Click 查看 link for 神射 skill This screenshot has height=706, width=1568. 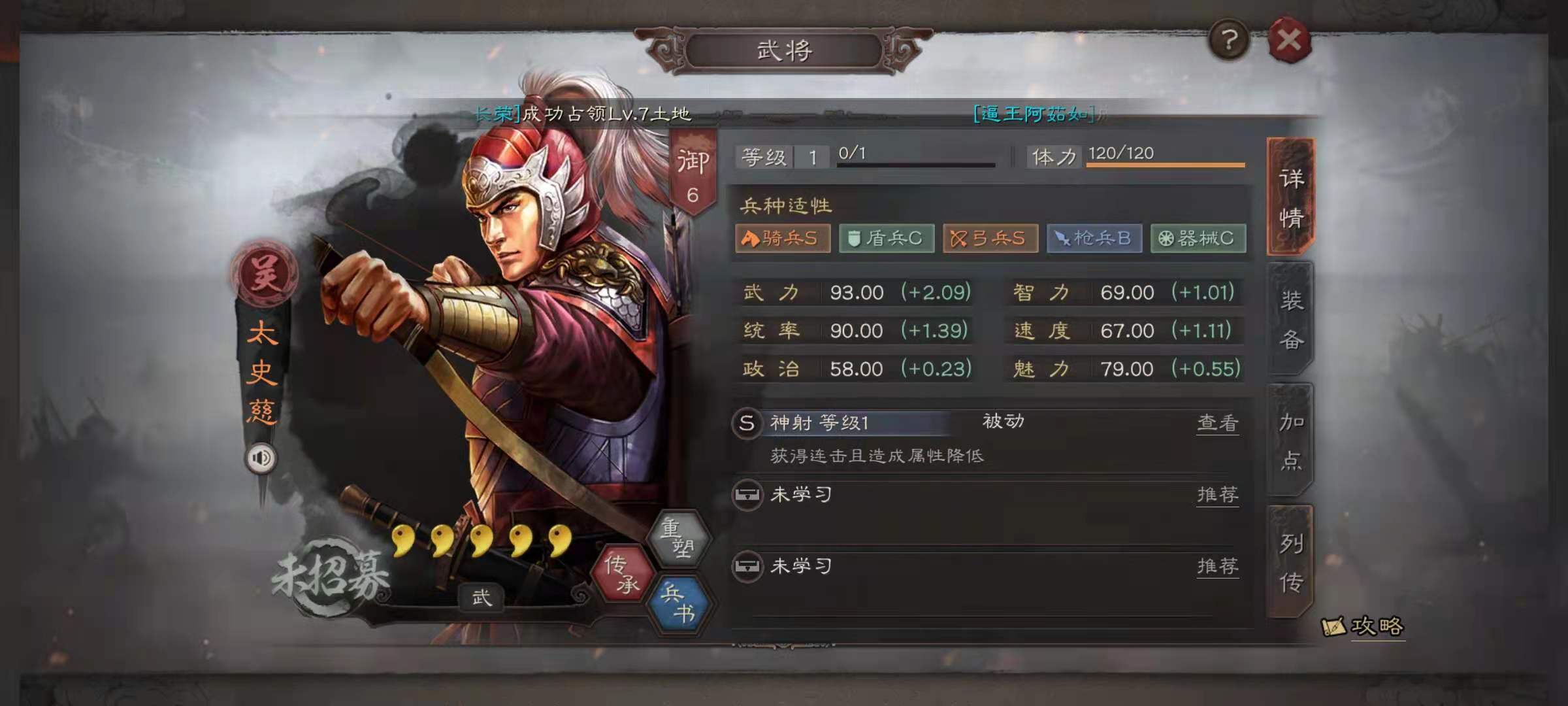[1218, 424]
